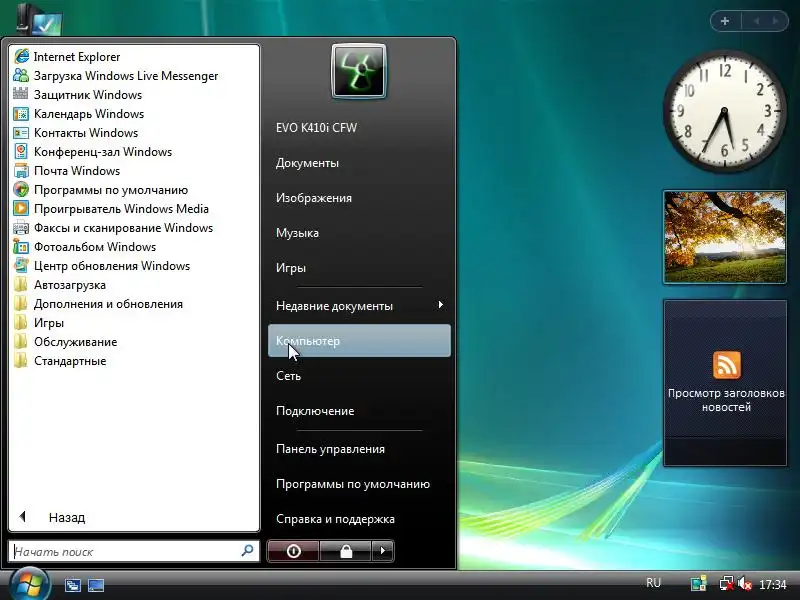This screenshot has width=800, height=600.
Task: Click the analog clock gadget
Action: pos(724,111)
